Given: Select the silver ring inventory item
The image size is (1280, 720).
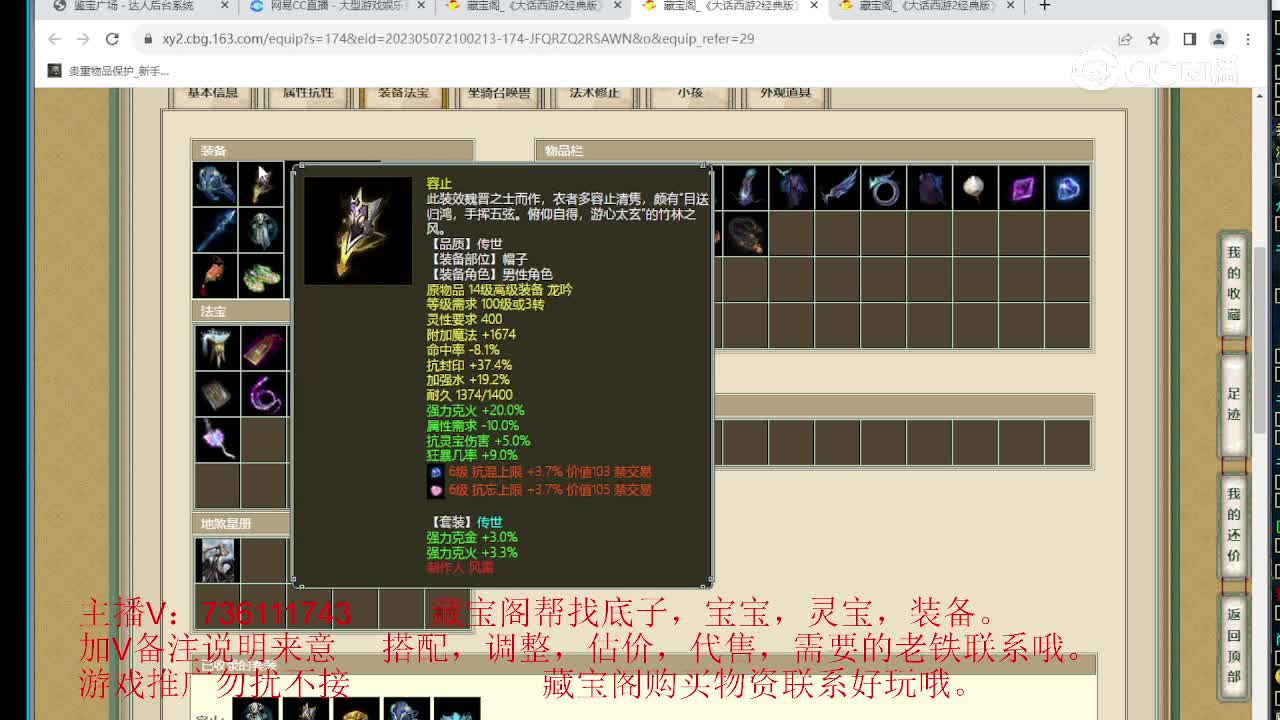Looking at the screenshot, I should (x=884, y=188).
